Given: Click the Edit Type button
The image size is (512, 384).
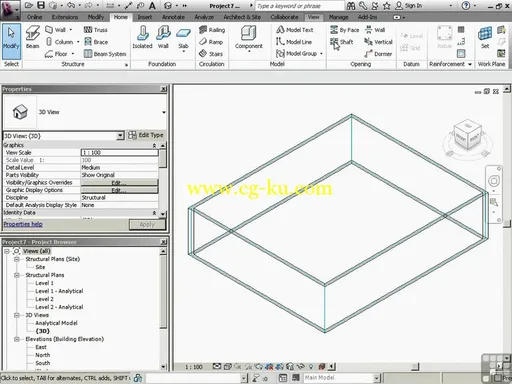Looking at the screenshot, I should coord(146,135).
